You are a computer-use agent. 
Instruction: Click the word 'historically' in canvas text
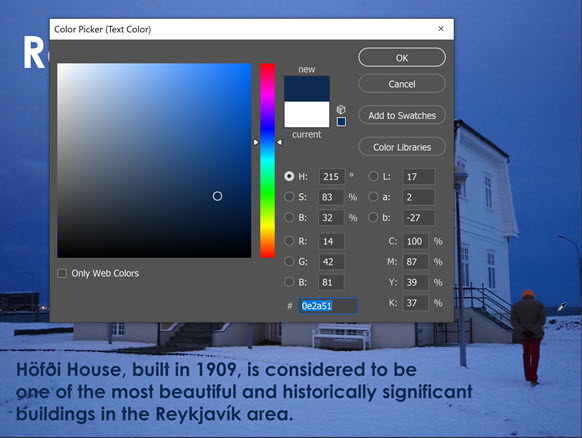(329, 392)
